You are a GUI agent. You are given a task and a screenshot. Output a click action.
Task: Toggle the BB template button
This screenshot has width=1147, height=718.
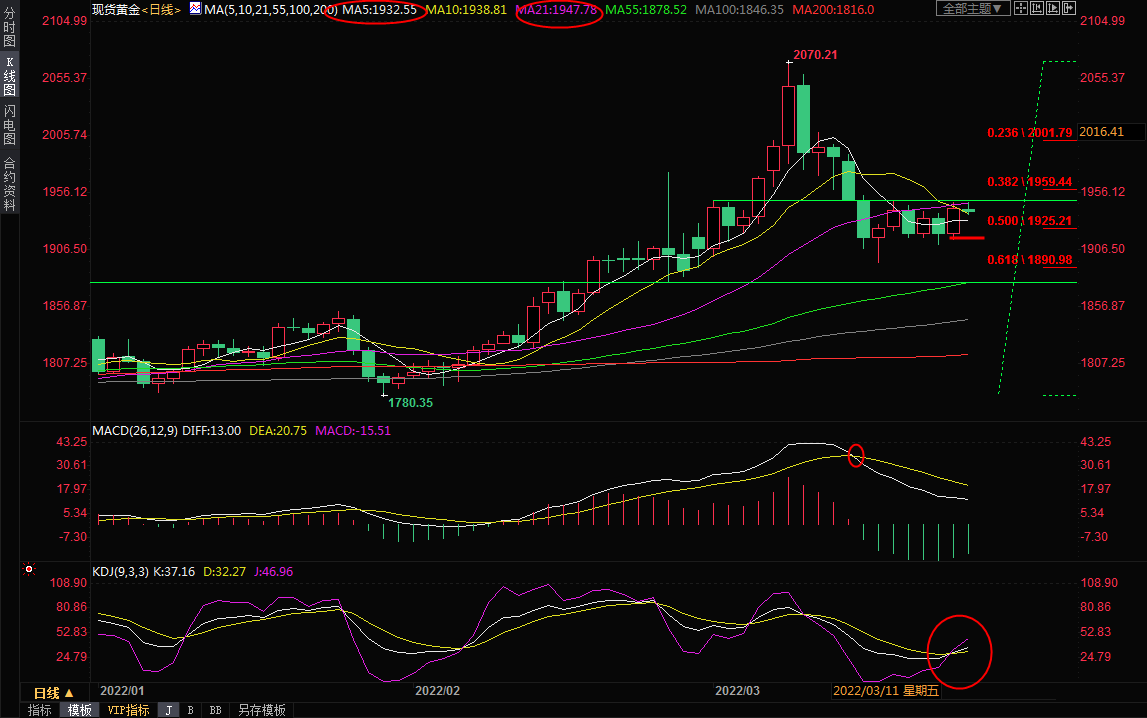coord(214,710)
